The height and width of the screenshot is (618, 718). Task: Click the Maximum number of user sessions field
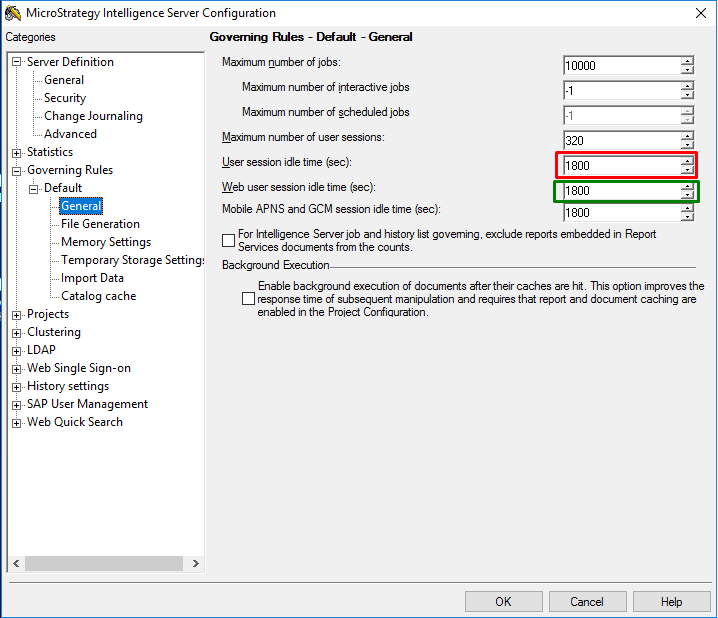click(x=622, y=141)
